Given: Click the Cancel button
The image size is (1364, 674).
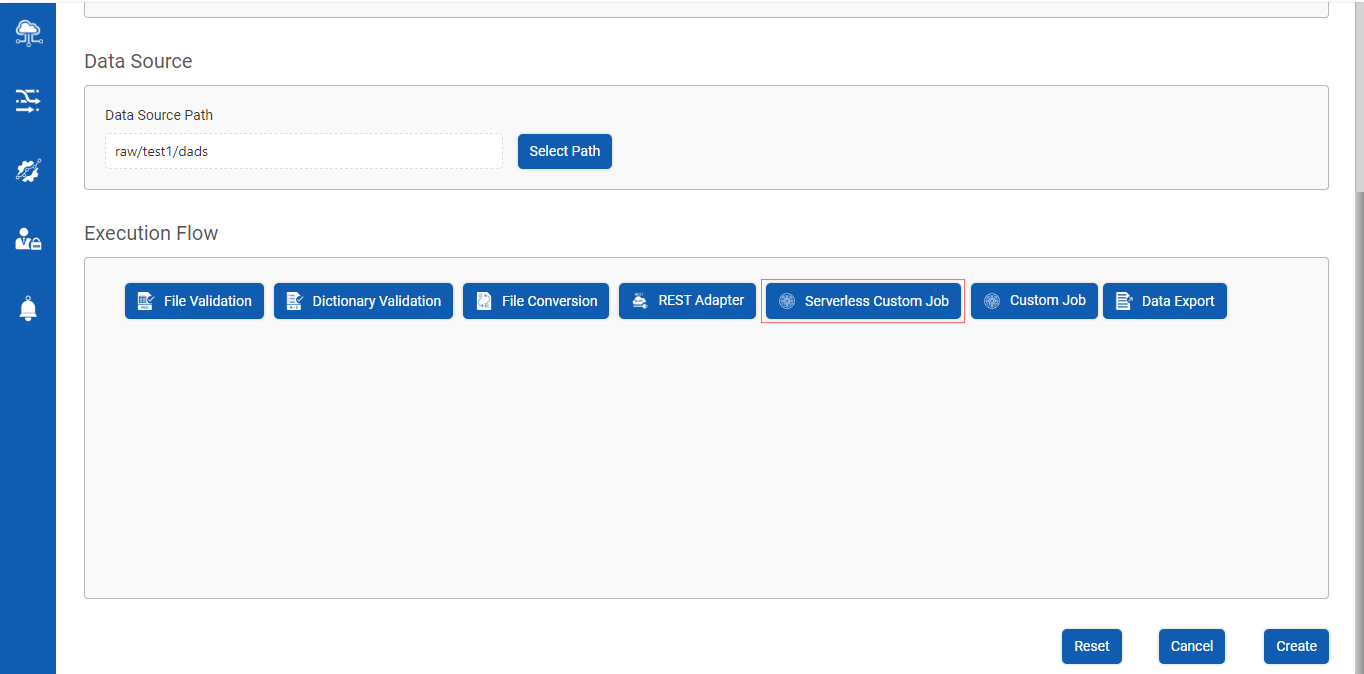Looking at the screenshot, I should tap(1192, 646).
